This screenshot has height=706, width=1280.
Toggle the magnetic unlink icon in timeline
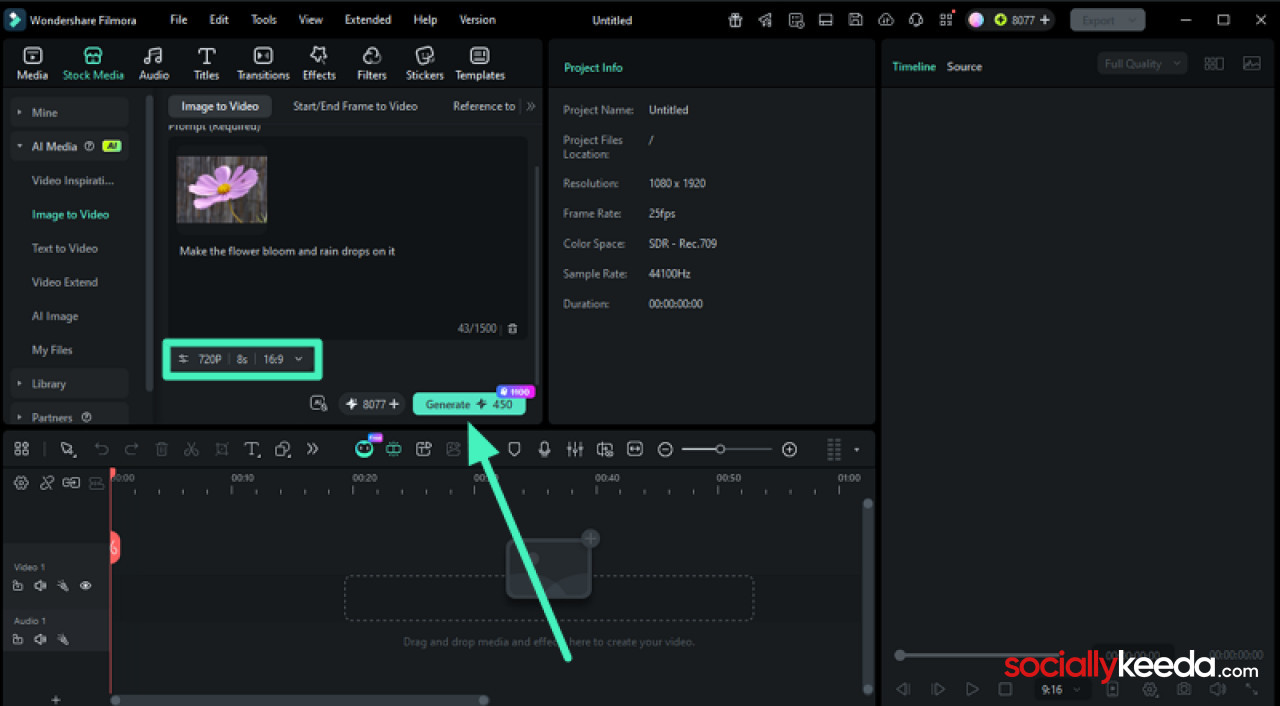pos(47,483)
